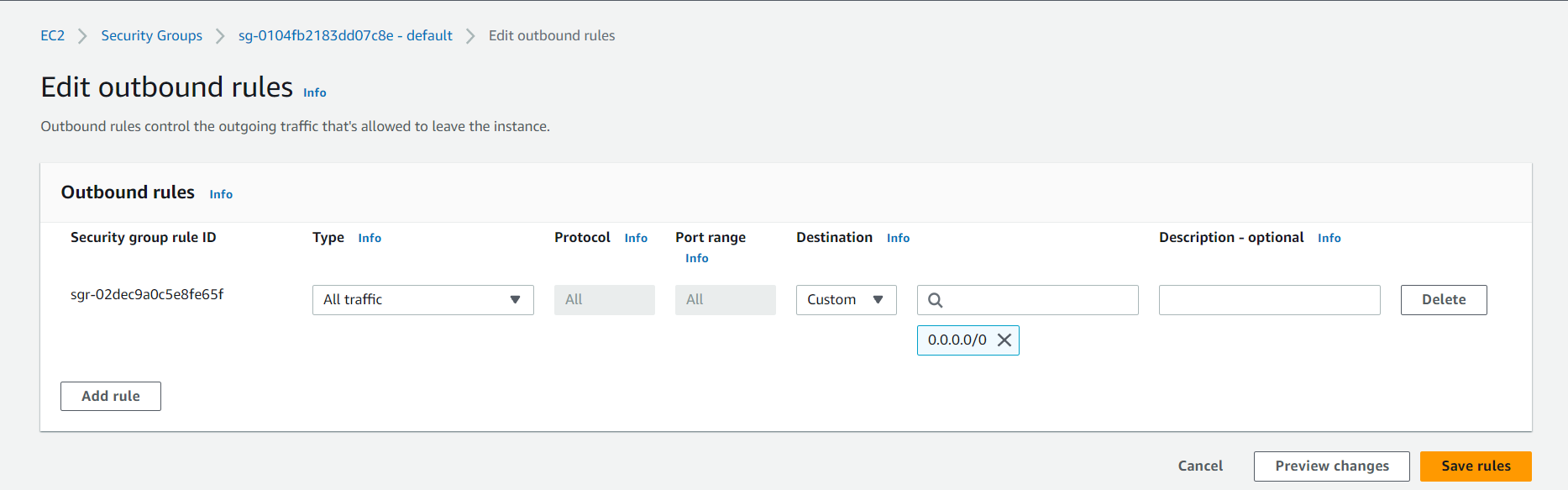
Task: Expand the Custom destination dropdown
Action: coord(846,300)
